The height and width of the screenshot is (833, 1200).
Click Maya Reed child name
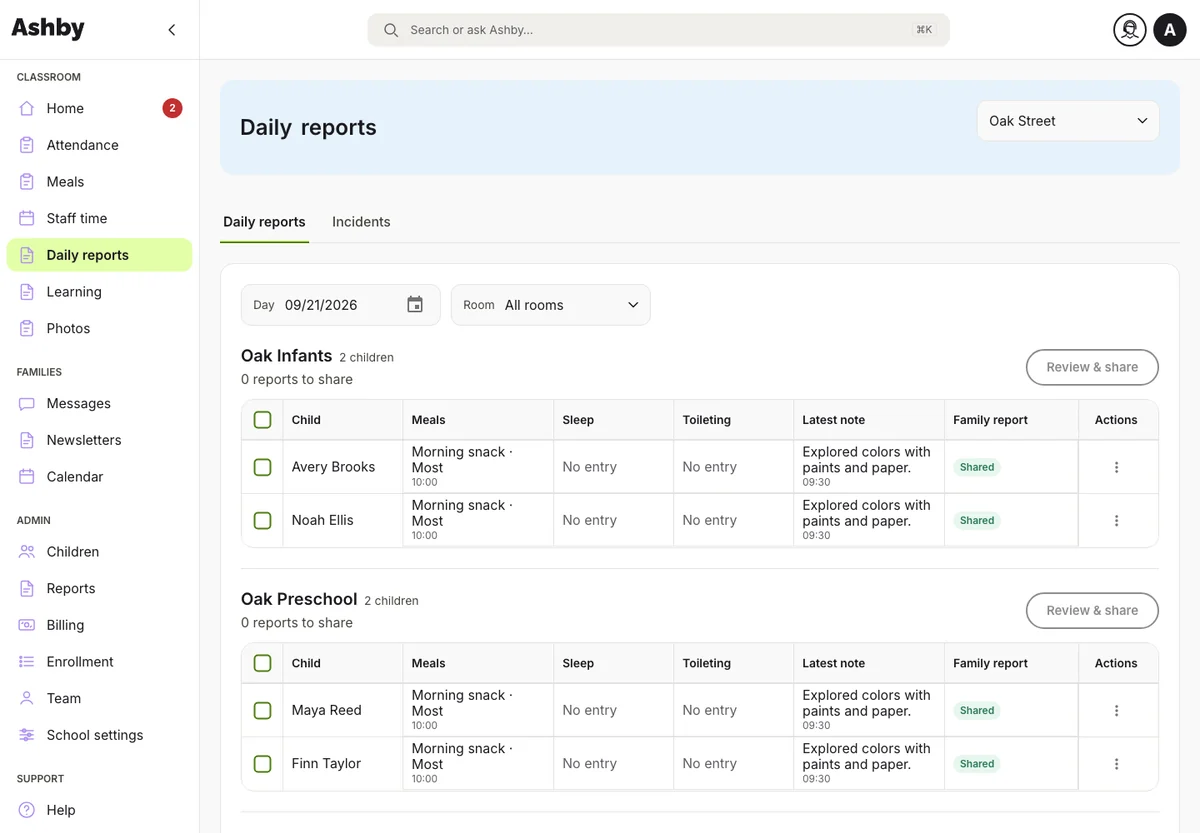(326, 710)
